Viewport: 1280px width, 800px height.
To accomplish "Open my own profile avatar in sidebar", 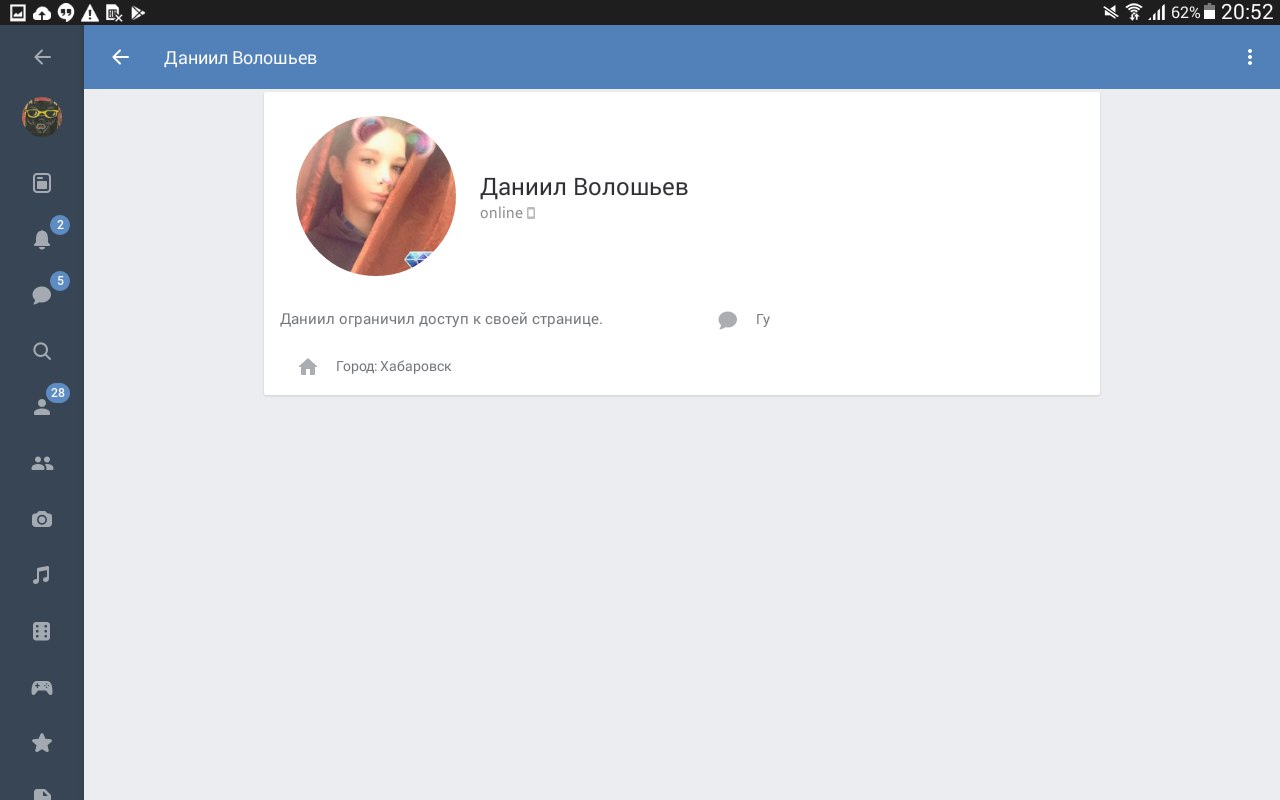I will [42, 117].
